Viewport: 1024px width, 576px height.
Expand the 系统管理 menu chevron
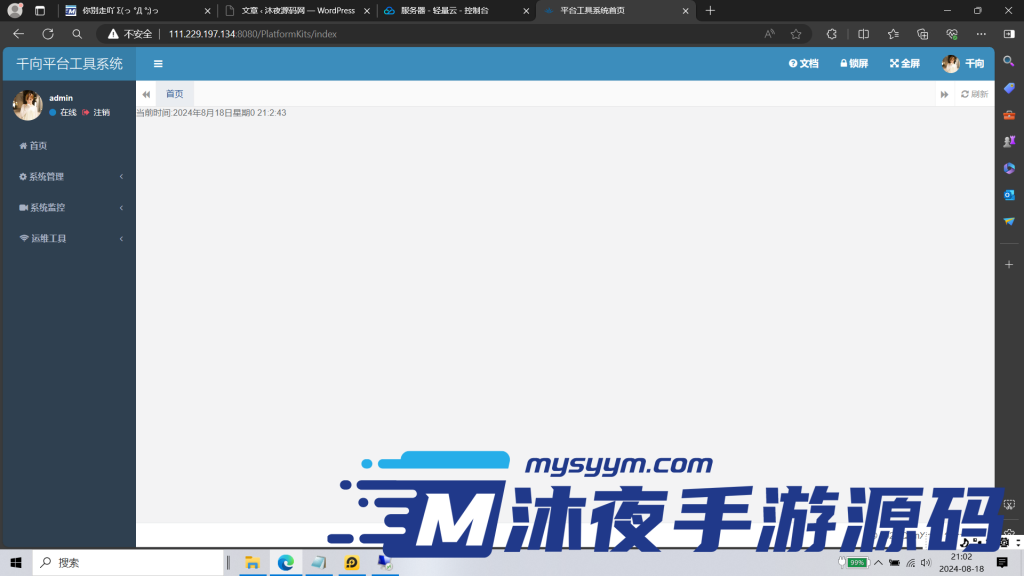(x=122, y=176)
